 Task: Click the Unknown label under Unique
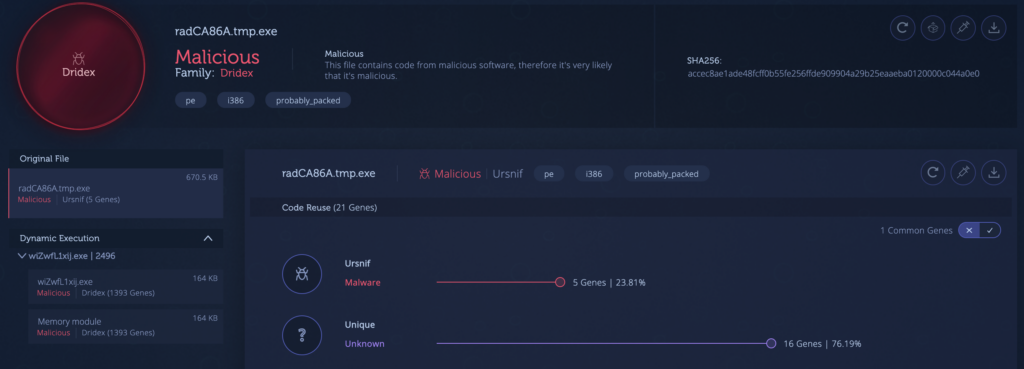[364, 344]
